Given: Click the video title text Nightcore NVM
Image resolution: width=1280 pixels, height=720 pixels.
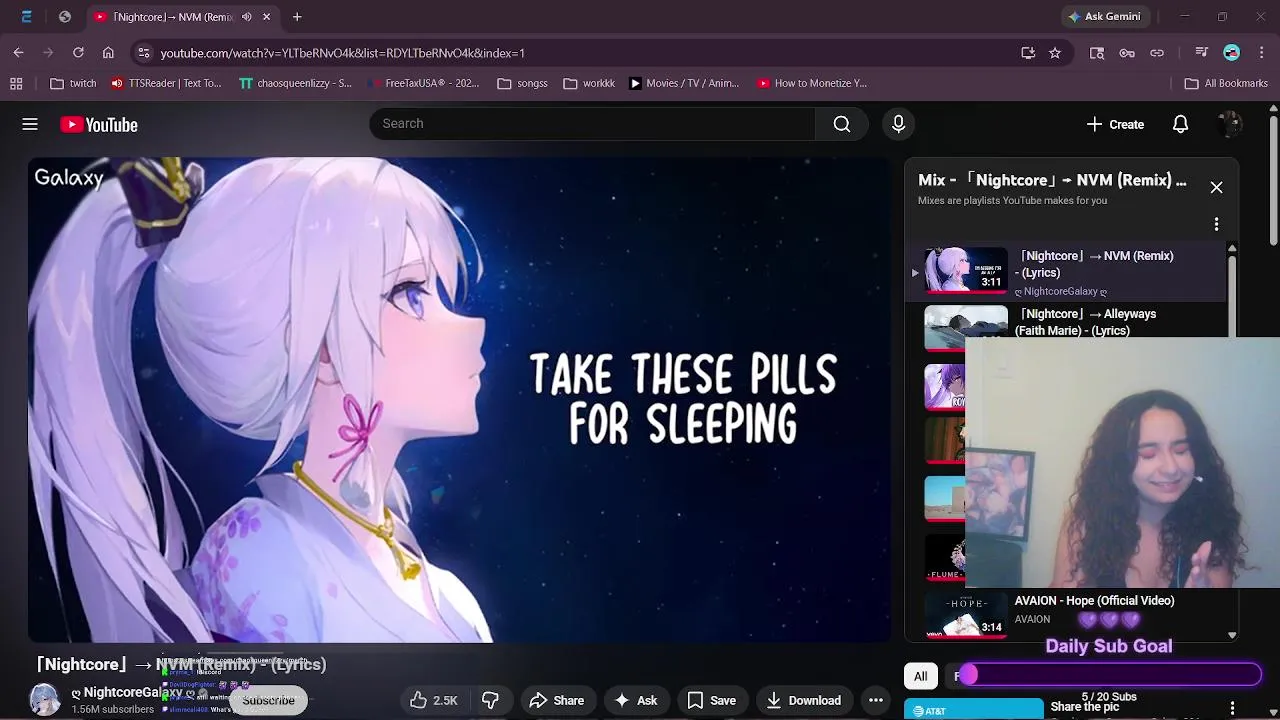Looking at the screenshot, I should click(181, 664).
